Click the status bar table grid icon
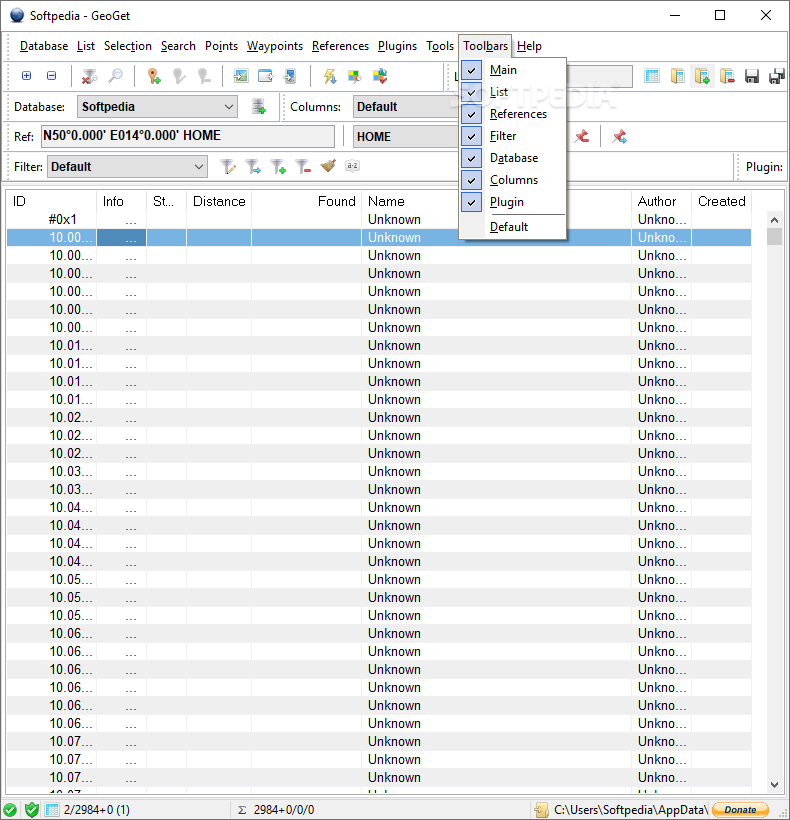Viewport: 790px width, 820px height. [52, 810]
